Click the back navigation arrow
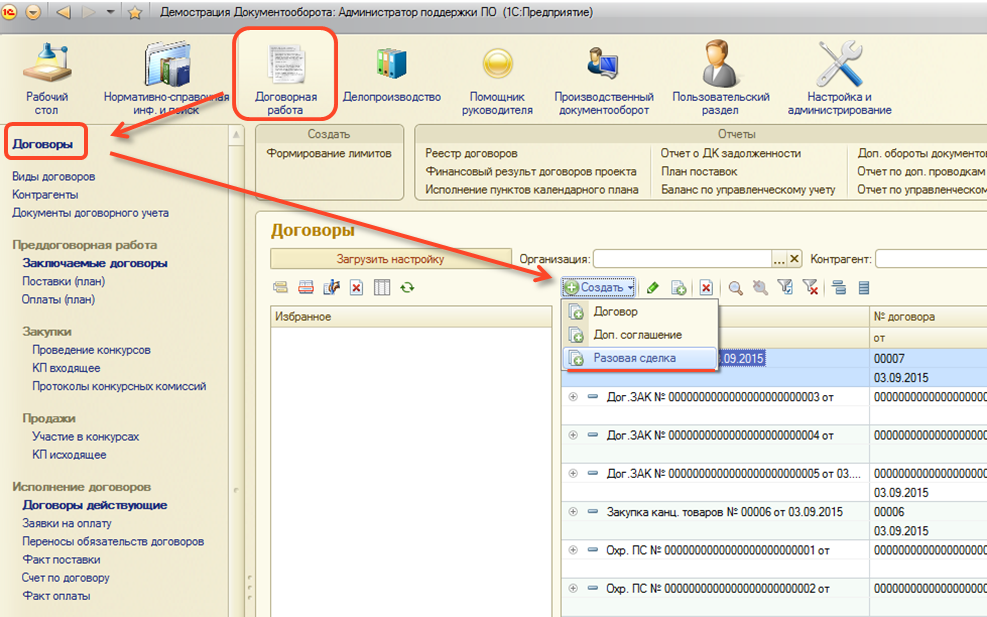 pos(64,14)
